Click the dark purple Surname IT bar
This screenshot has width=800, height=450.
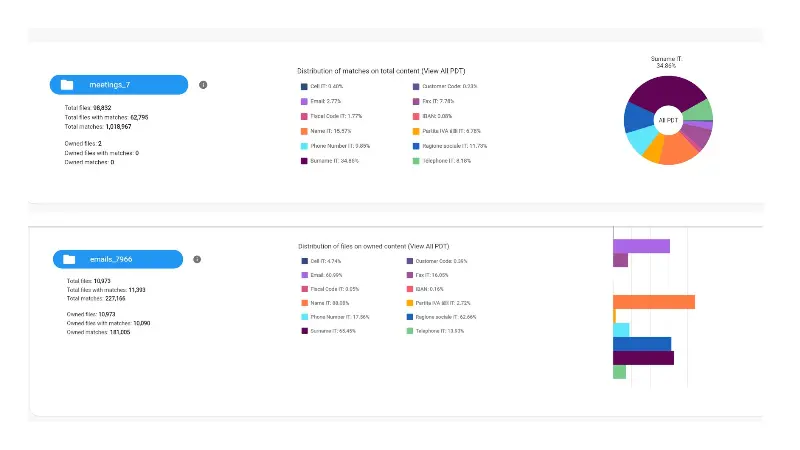[x=643, y=358]
